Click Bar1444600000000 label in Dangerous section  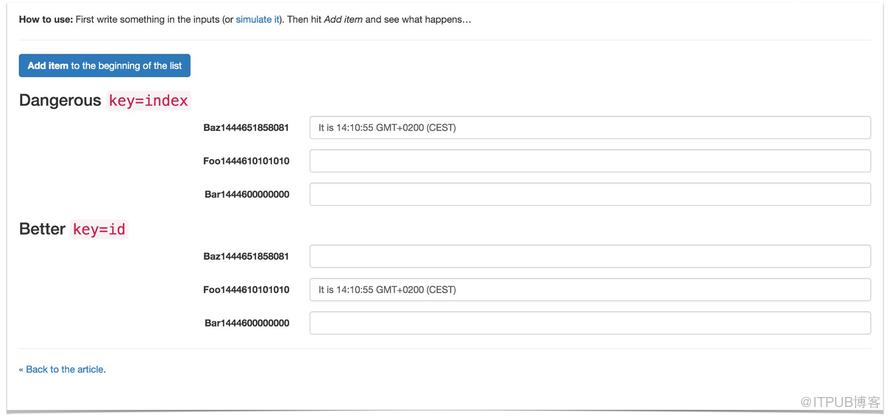pyautogui.click(x=247, y=195)
